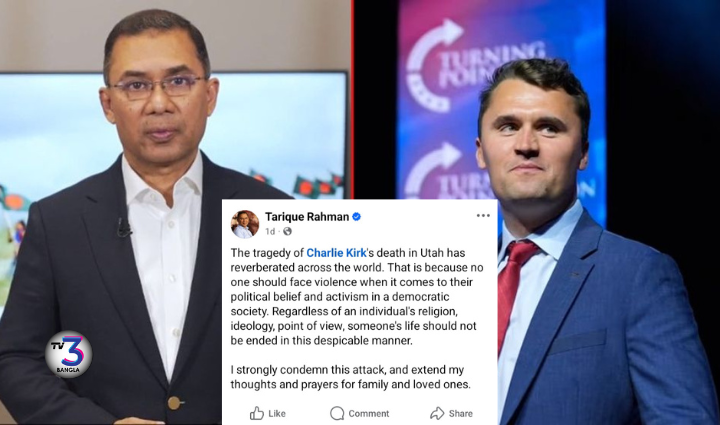The image size is (720, 425).
Task: Open the Tarique Rahman profile name link
Action: pos(307,217)
